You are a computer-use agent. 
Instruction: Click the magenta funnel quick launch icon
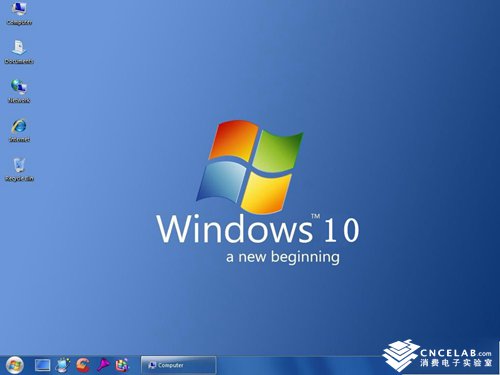(103, 365)
